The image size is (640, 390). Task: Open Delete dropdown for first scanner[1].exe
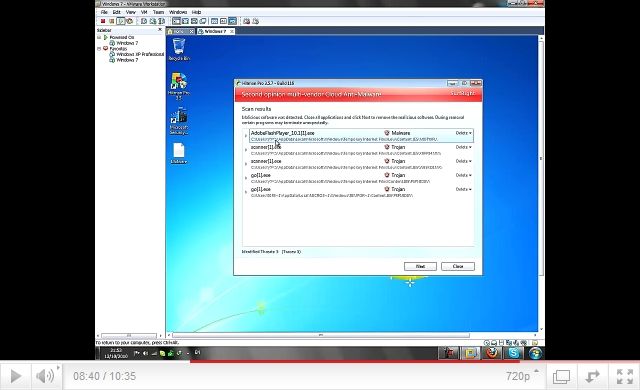tap(464, 147)
